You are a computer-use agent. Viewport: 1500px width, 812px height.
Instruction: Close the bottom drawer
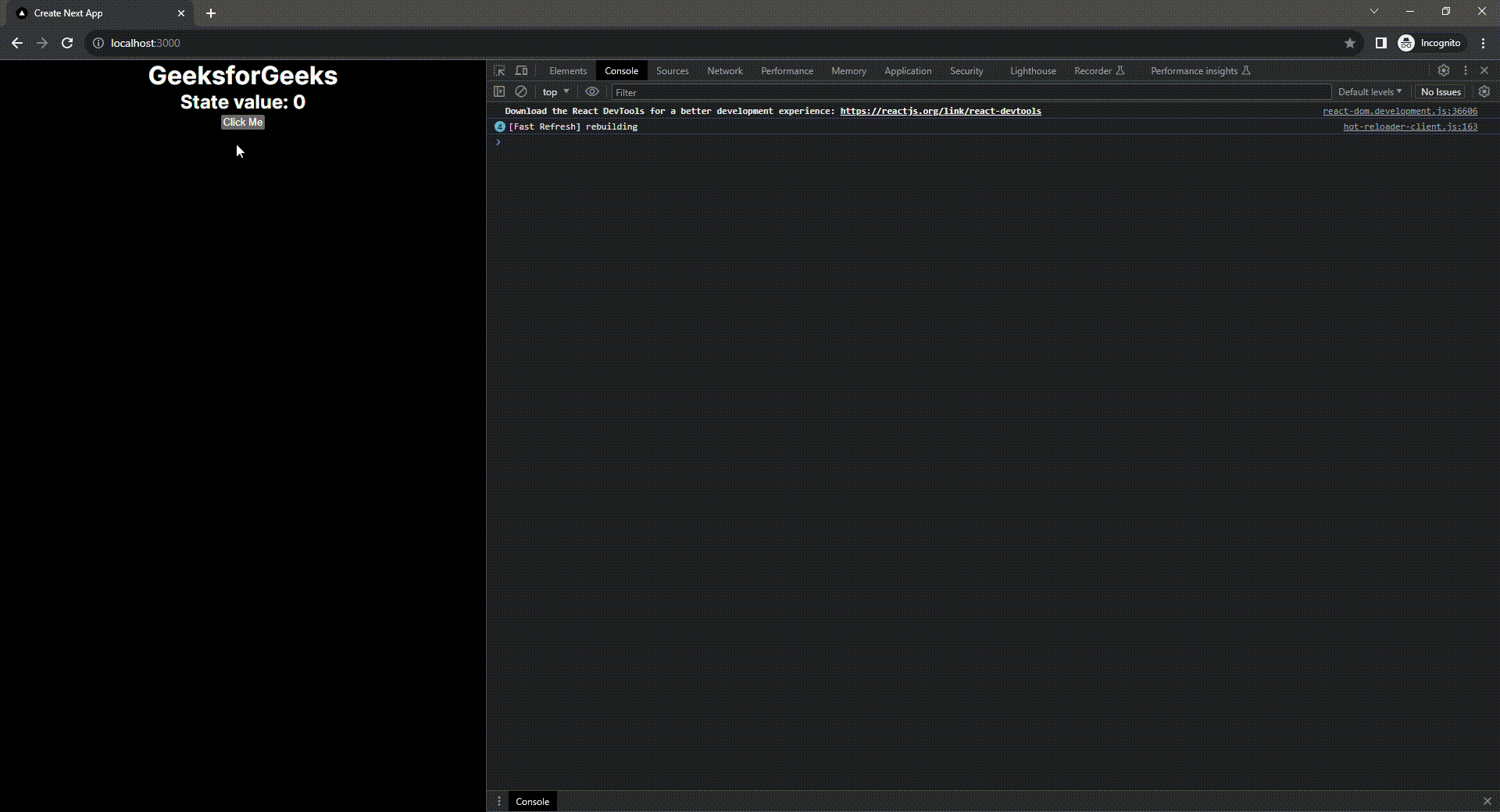pos(1487,801)
